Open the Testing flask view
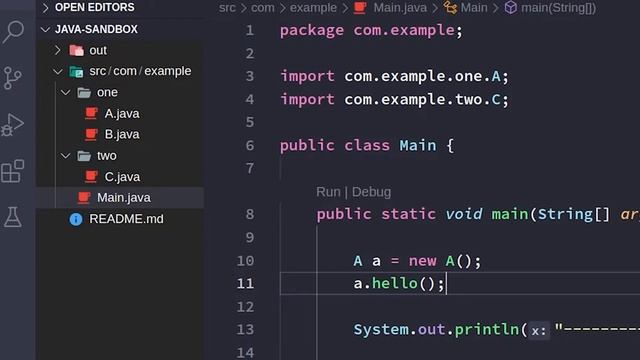Viewport: 640px width, 360px height. 13,217
